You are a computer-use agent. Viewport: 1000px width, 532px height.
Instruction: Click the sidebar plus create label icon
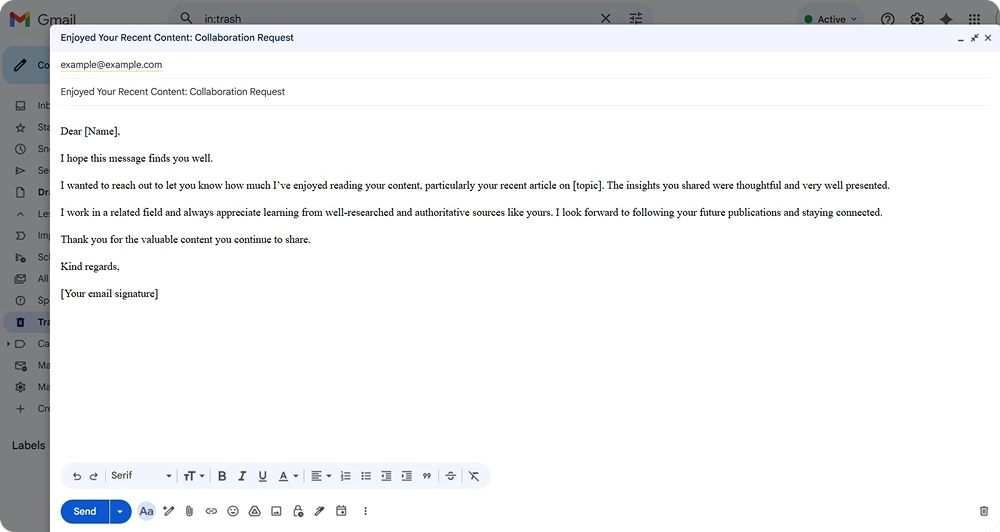coord(20,408)
